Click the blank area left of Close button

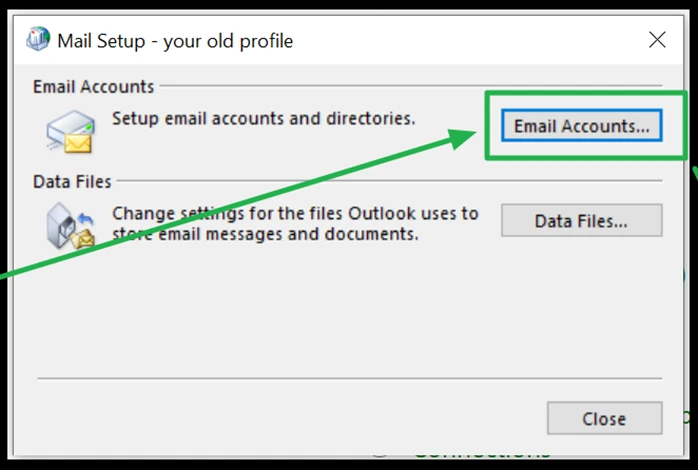[300, 418]
